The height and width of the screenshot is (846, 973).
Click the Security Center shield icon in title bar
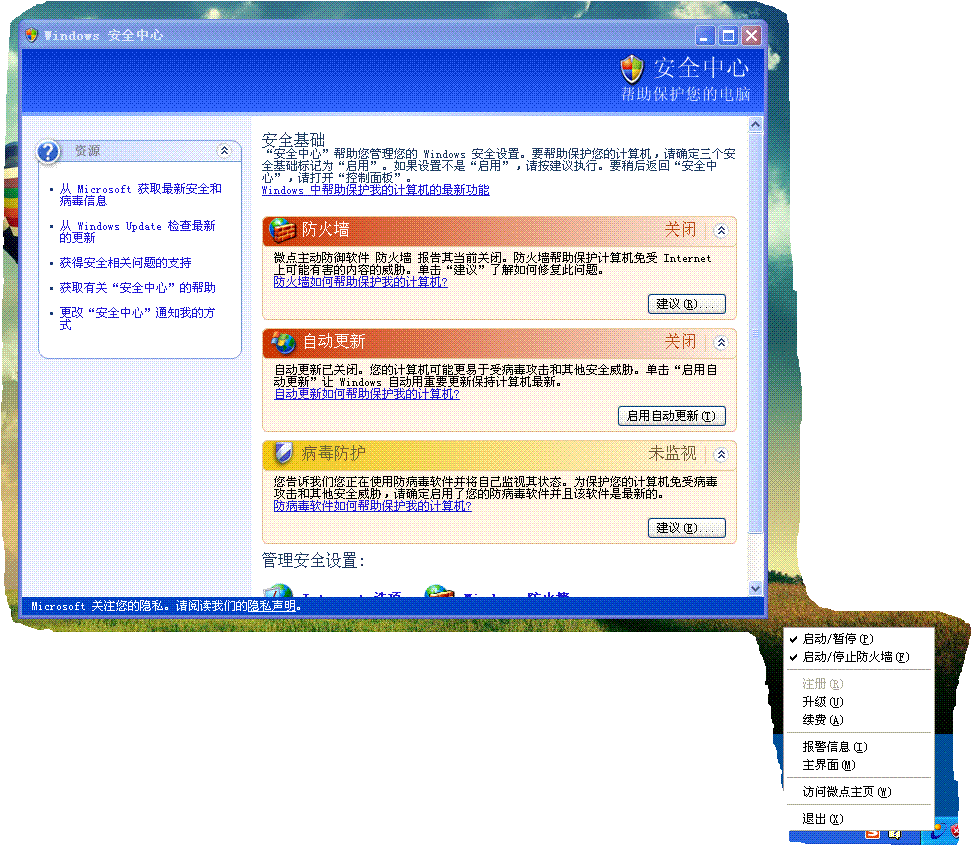click(32, 35)
